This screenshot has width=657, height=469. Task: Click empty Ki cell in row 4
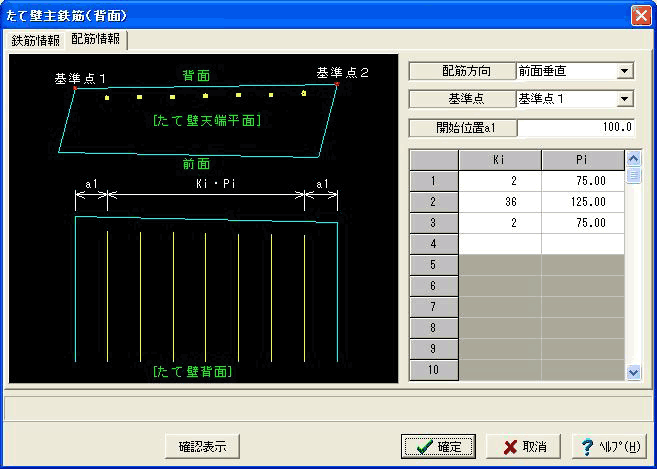[500, 244]
